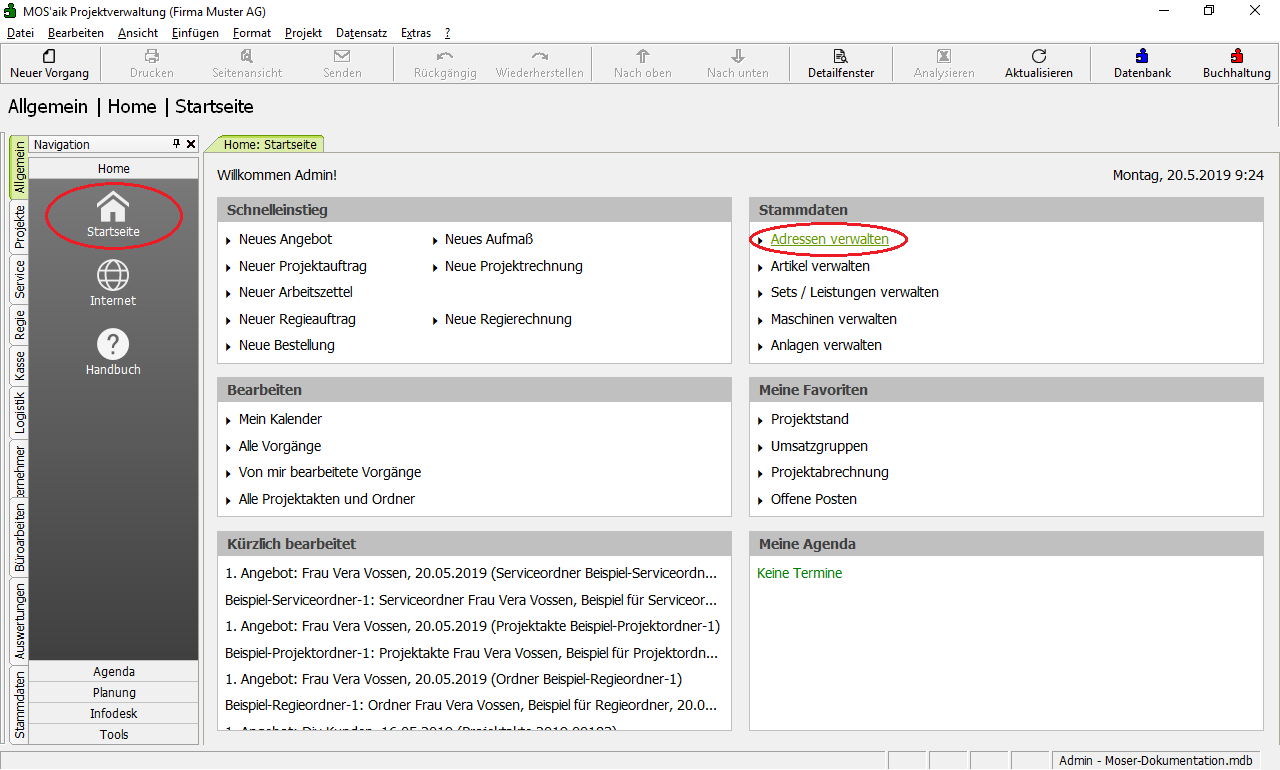Viewport: 1280px width, 770px height.
Task: Open the Internet globe icon
Action: tap(113, 275)
